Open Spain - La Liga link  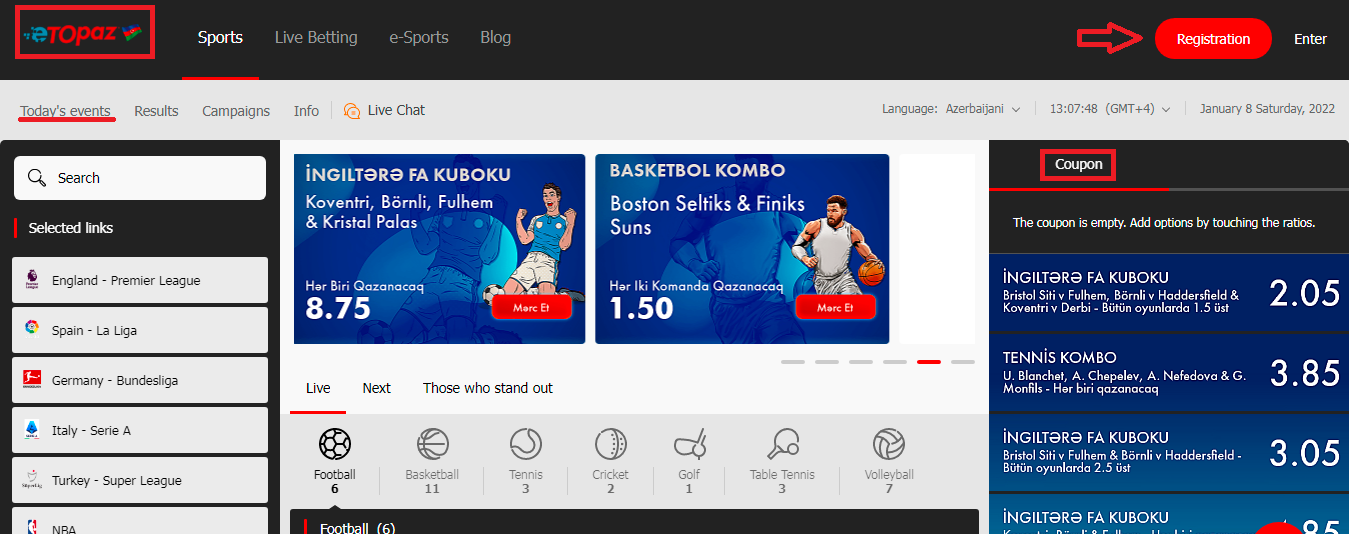click(x=140, y=330)
